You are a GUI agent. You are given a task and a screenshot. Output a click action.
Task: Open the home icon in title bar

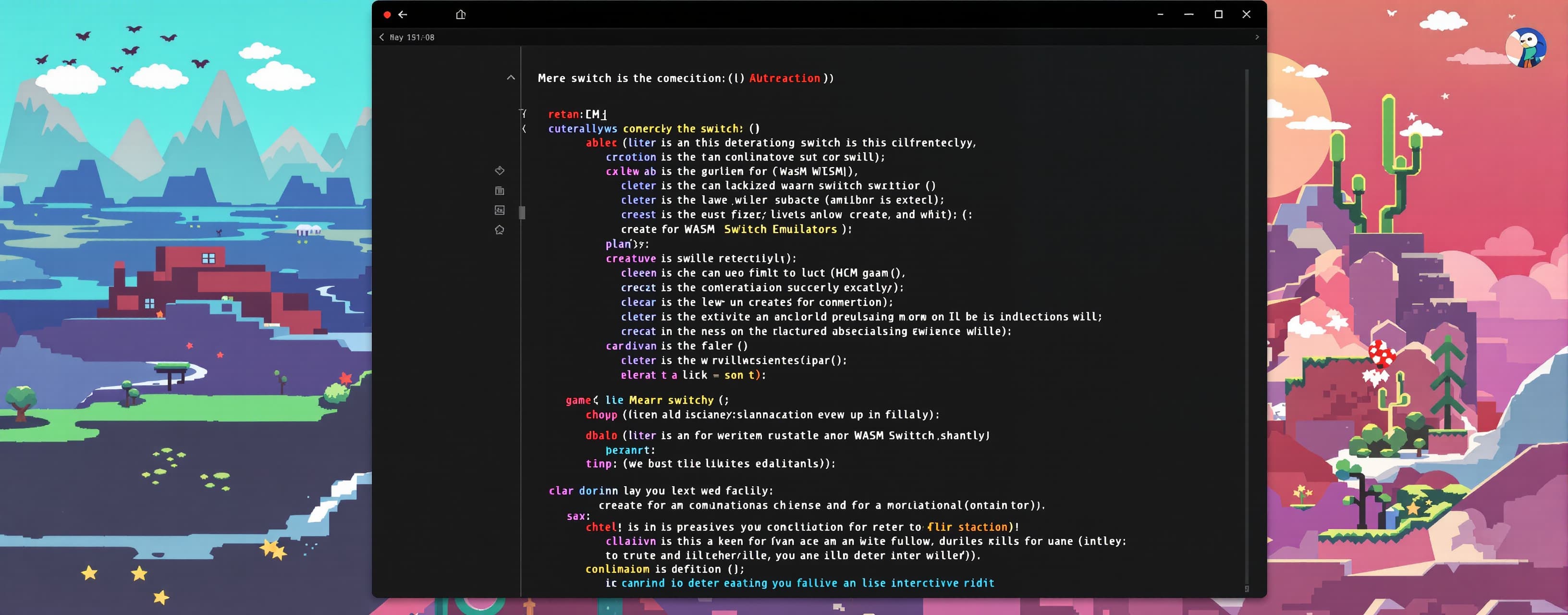tap(461, 14)
